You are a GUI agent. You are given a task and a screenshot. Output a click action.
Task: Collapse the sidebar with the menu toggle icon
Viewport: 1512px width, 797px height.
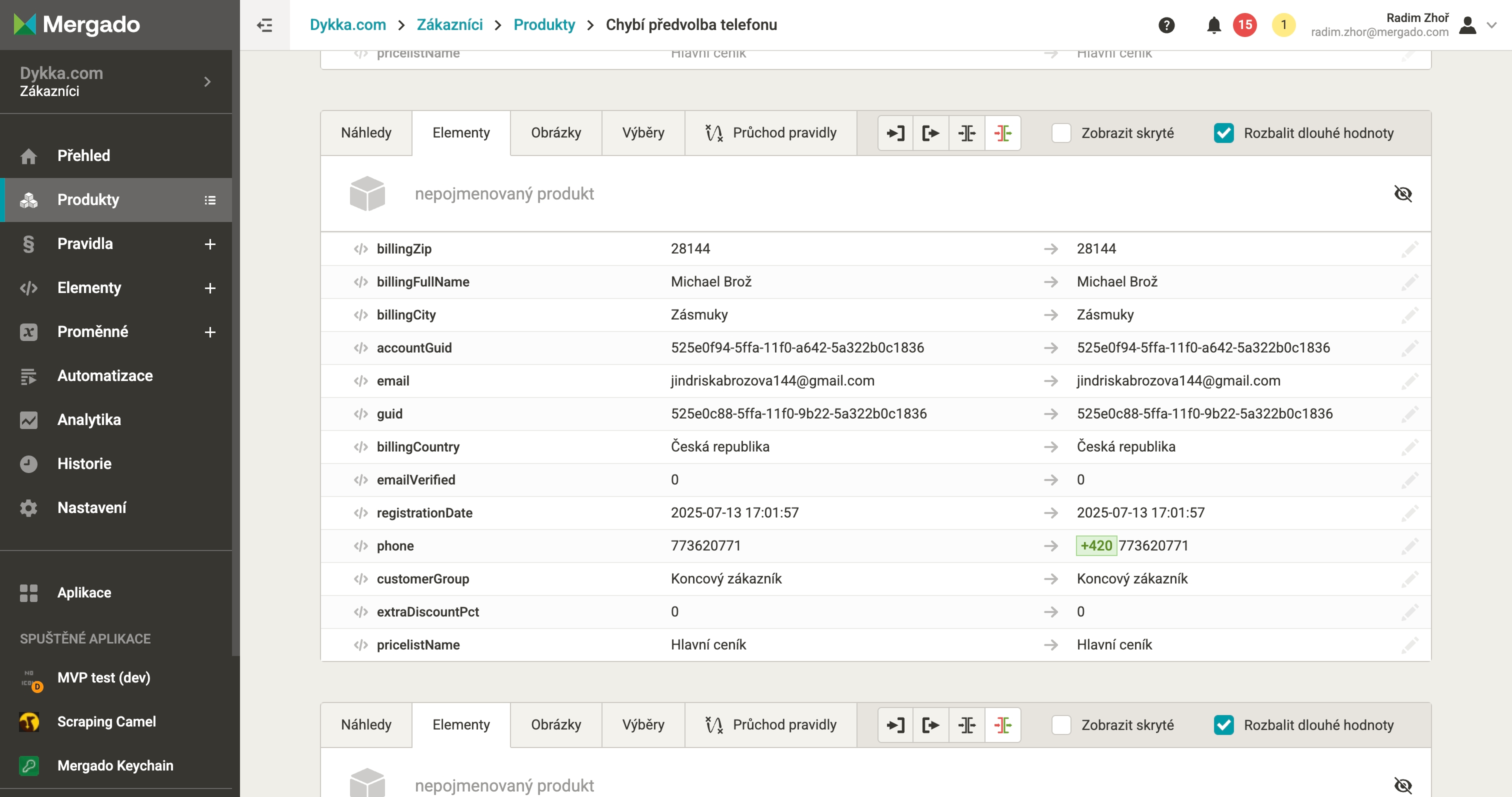(264, 25)
